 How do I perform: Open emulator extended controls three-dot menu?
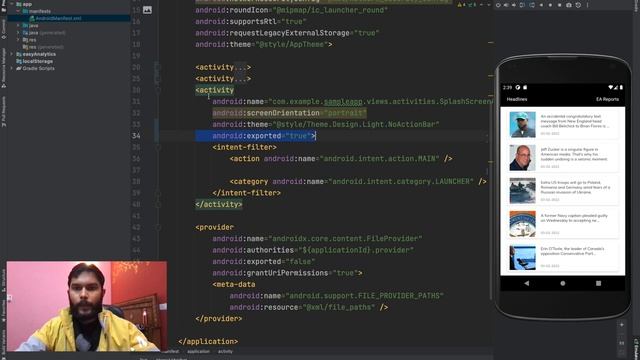[588, 5]
